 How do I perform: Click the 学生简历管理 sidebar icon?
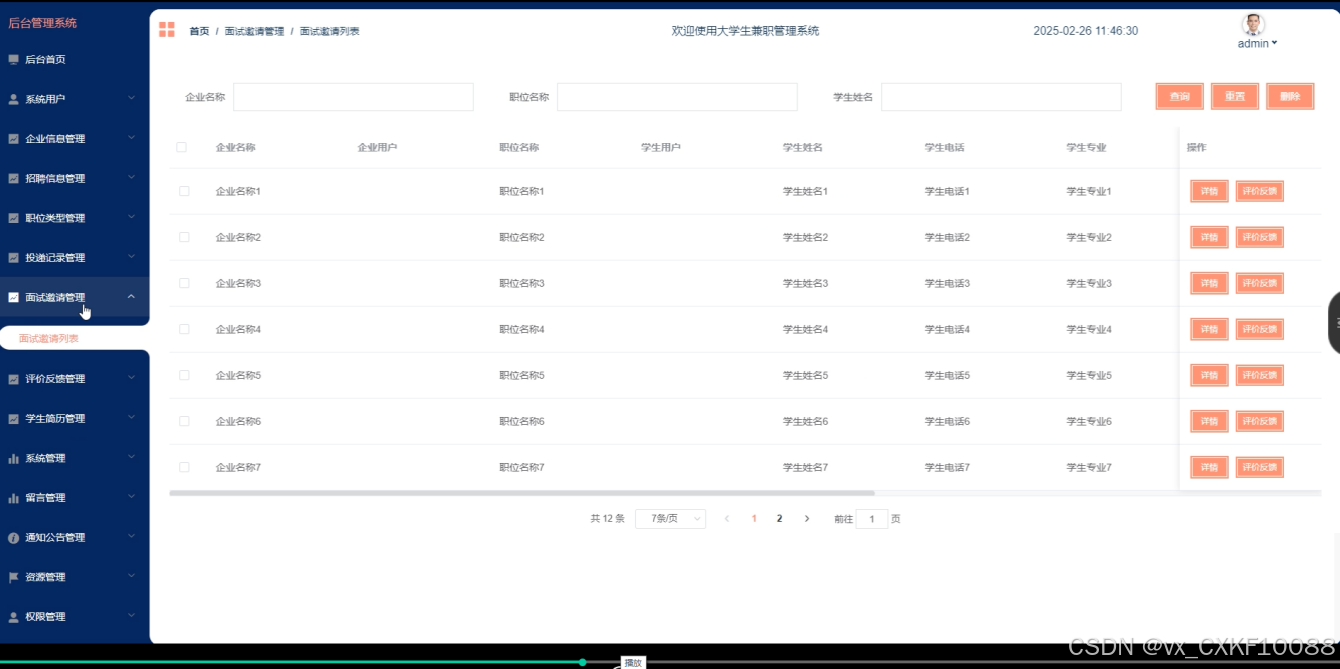13,419
